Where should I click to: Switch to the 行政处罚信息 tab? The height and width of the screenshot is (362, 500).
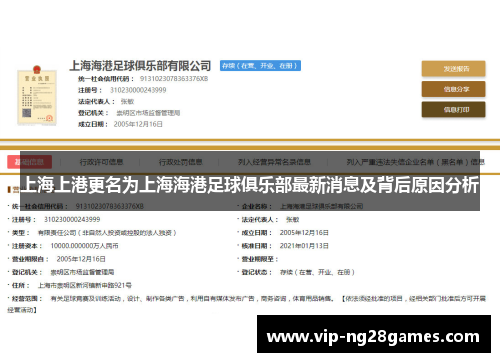[x=180, y=162]
